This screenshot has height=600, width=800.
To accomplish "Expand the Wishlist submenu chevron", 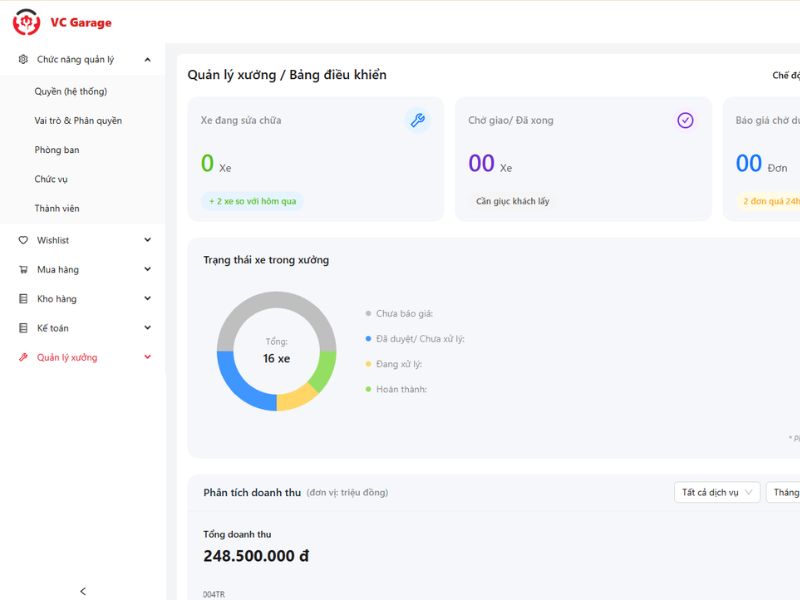I will [147, 240].
